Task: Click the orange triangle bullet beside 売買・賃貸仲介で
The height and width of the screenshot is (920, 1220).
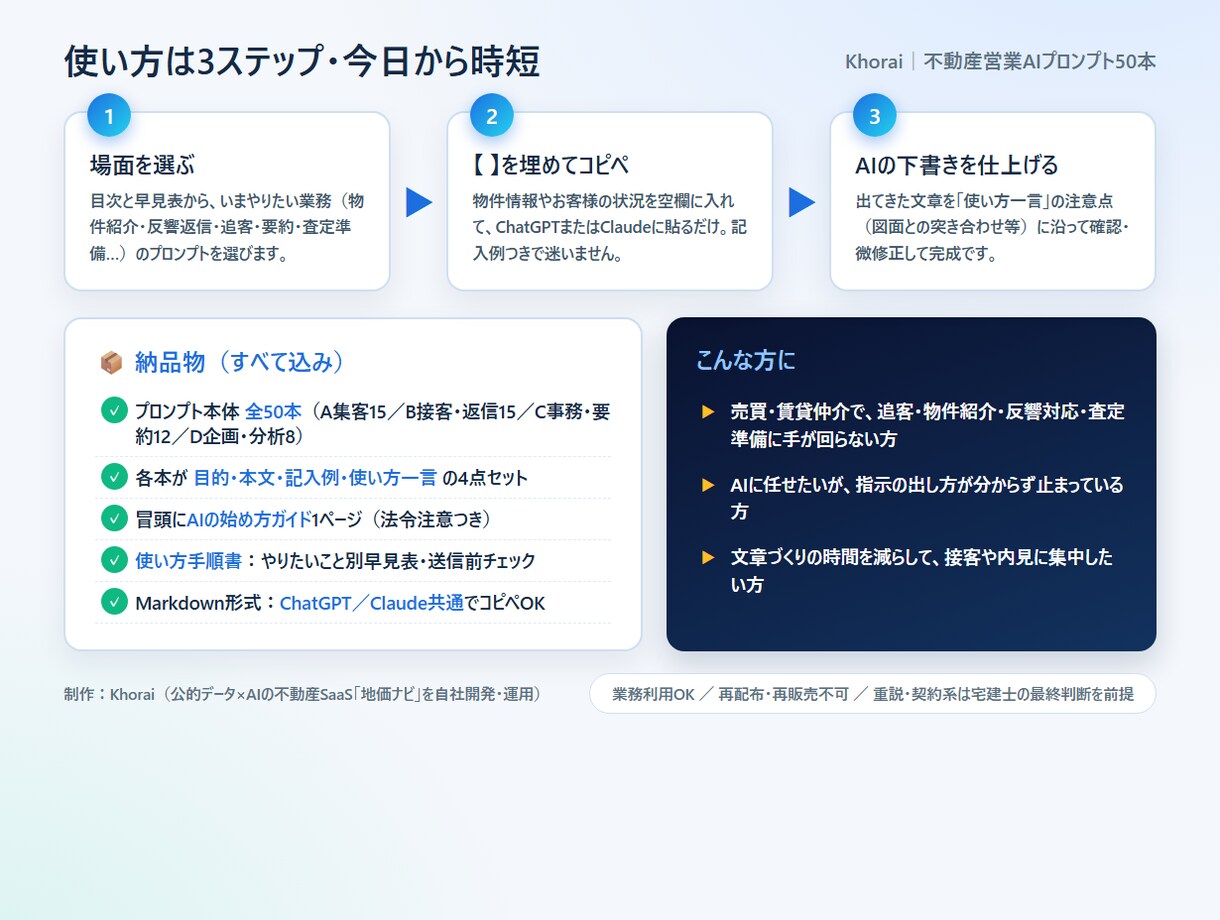Action: coord(708,412)
